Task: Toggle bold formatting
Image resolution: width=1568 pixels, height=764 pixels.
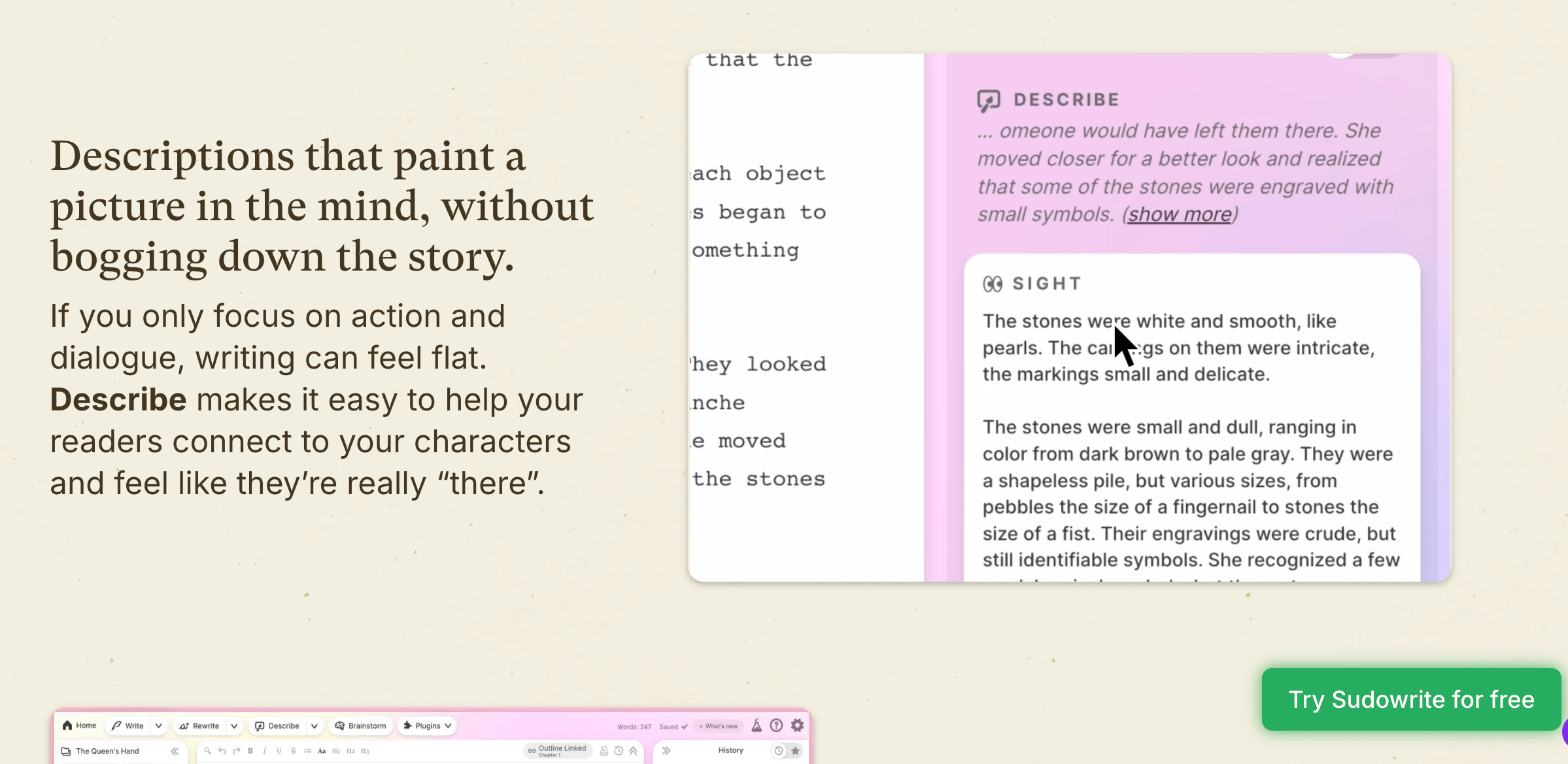Action: tap(250, 751)
